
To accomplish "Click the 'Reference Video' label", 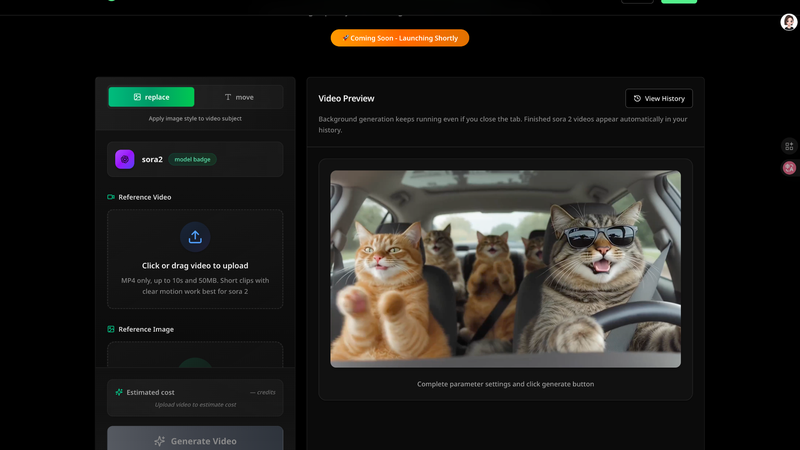I will click(144, 197).
